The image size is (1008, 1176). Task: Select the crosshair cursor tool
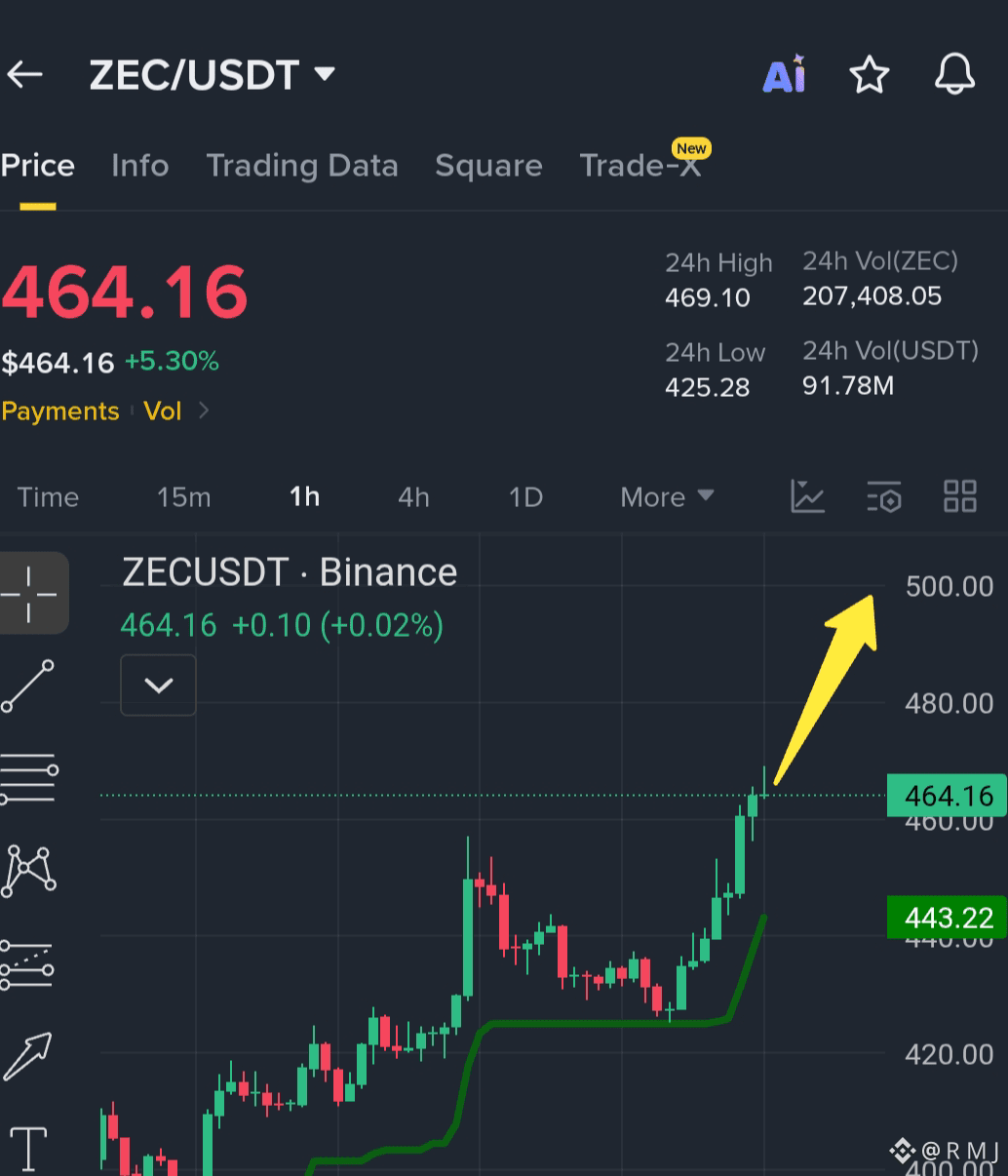coord(30,593)
